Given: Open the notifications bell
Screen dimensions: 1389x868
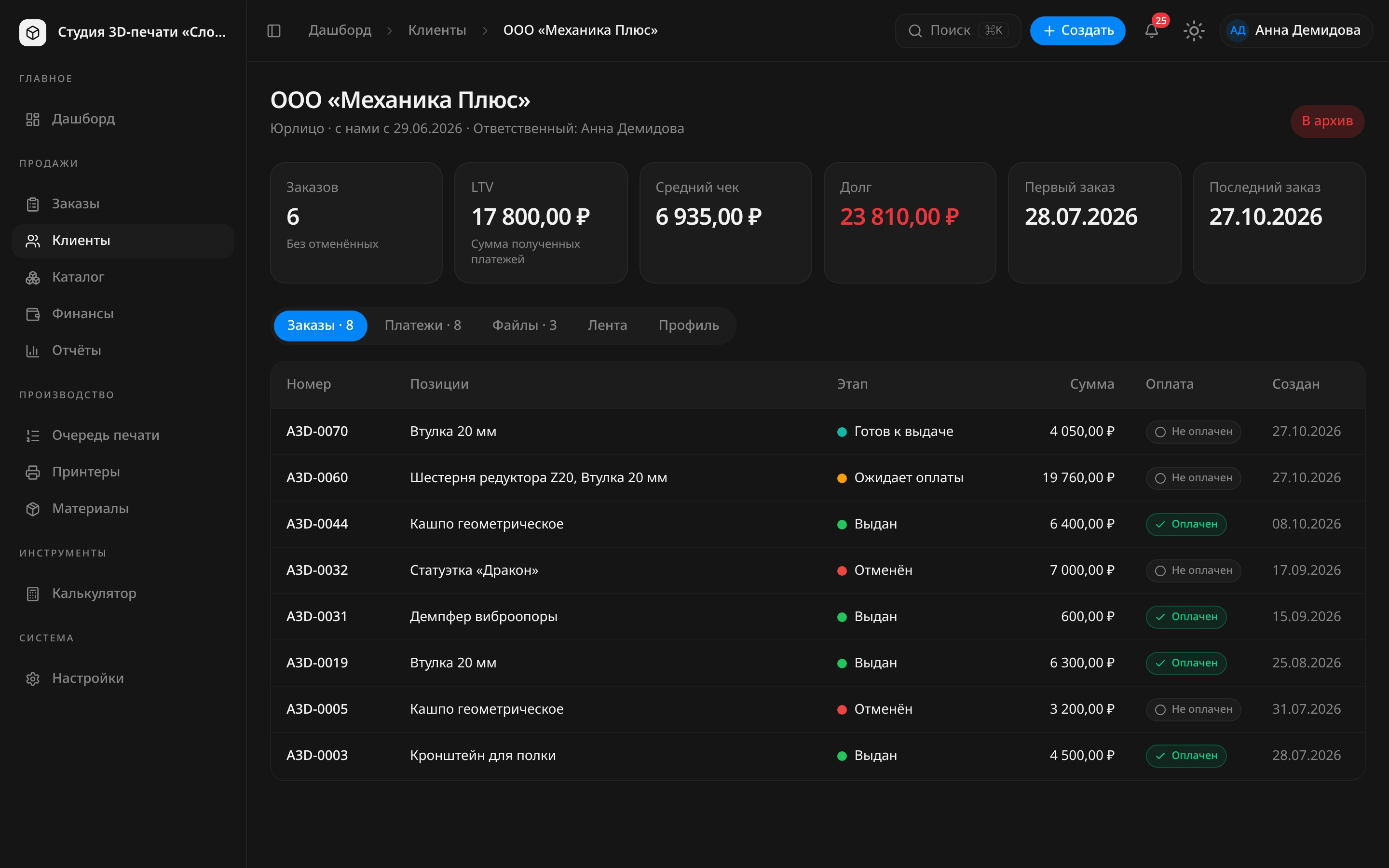Looking at the screenshot, I should pyautogui.click(x=1151, y=30).
